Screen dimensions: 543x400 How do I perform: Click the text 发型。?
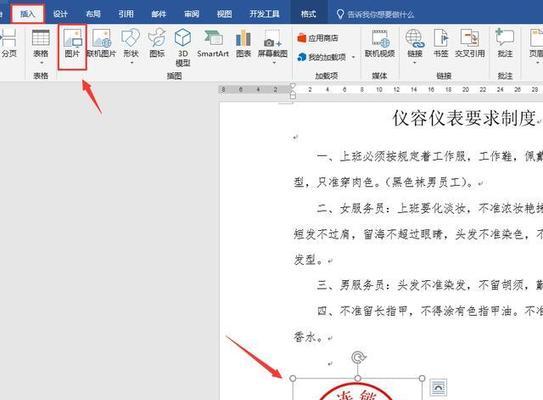(x=309, y=260)
